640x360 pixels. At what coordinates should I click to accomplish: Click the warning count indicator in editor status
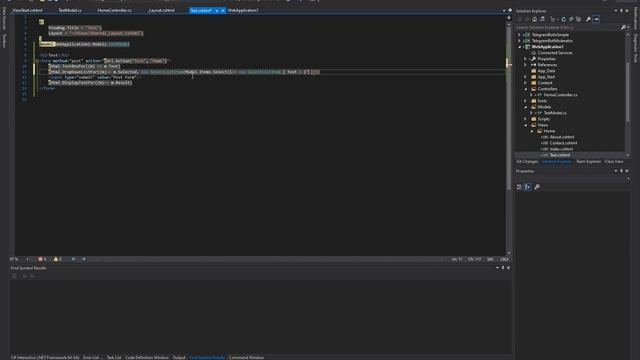[58, 259]
